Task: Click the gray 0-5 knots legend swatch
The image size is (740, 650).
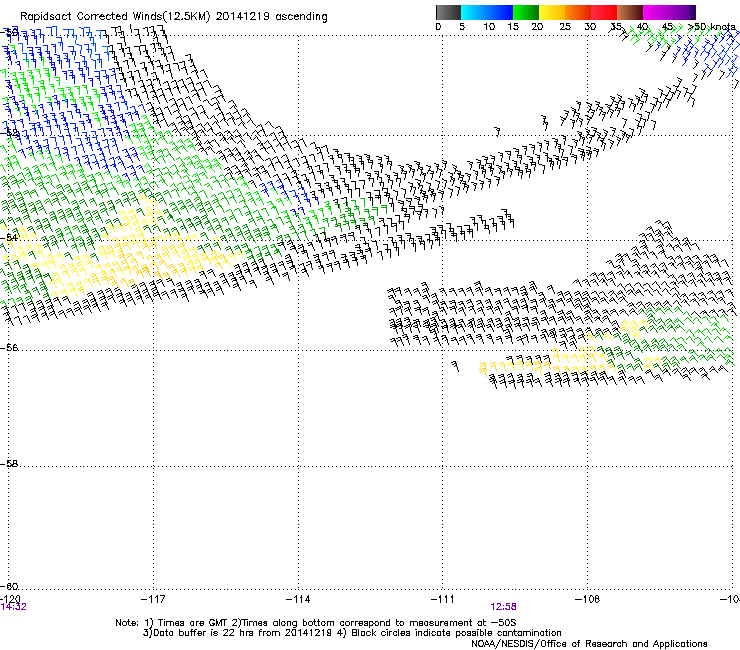Action: (x=448, y=12)
